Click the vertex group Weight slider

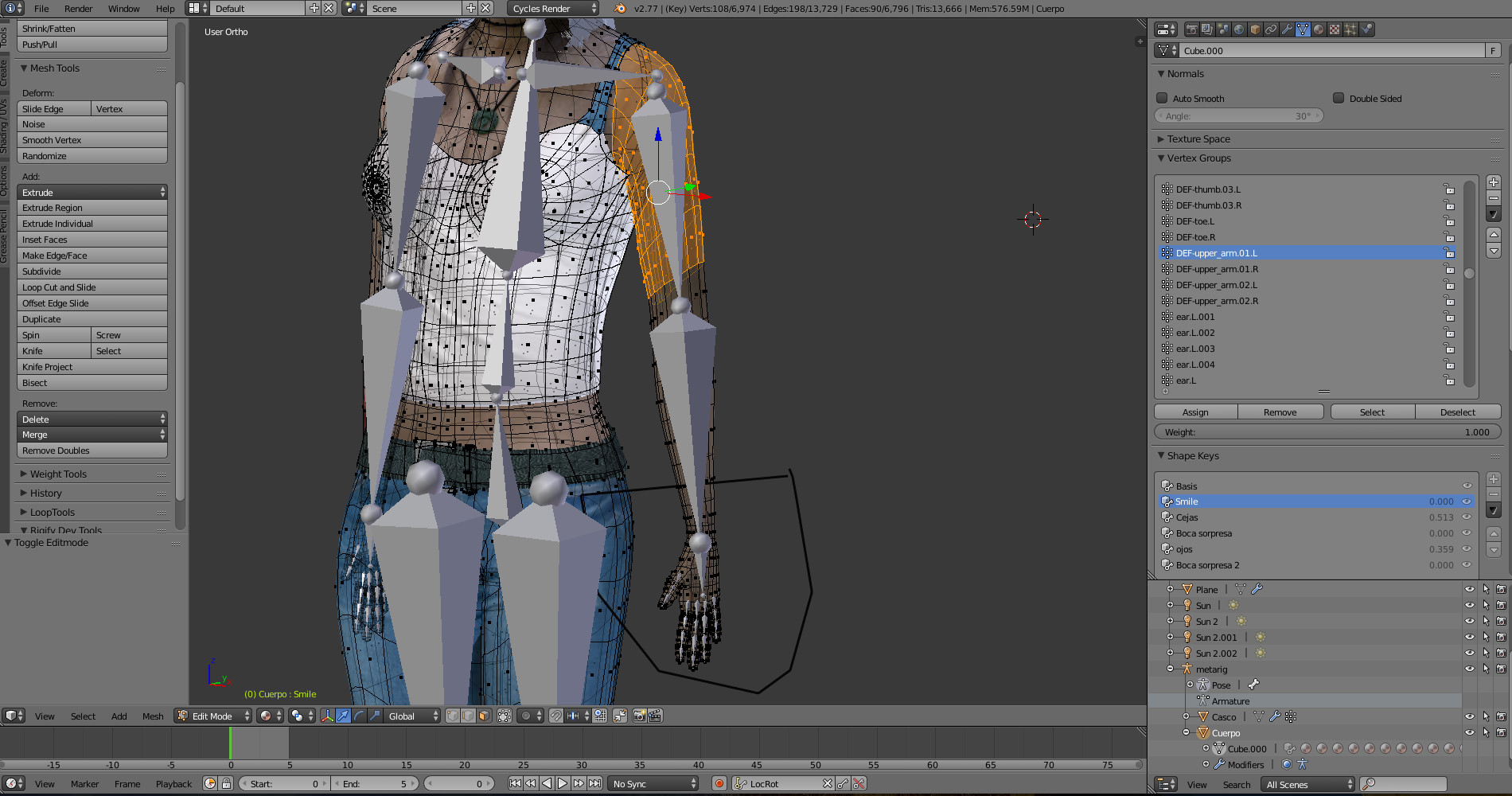click(1327, 432)
